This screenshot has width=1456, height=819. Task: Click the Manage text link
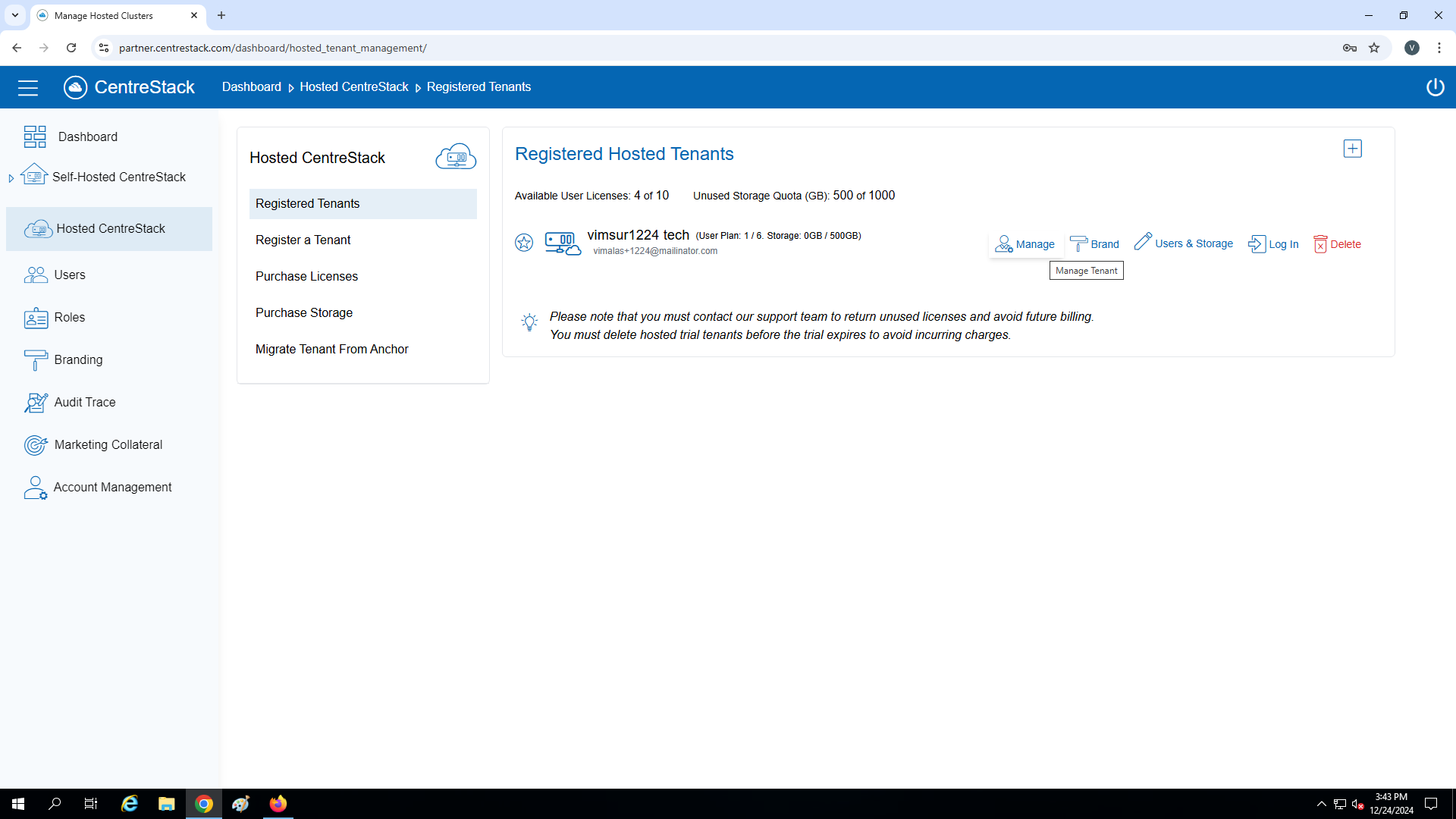click(1035, 244)
